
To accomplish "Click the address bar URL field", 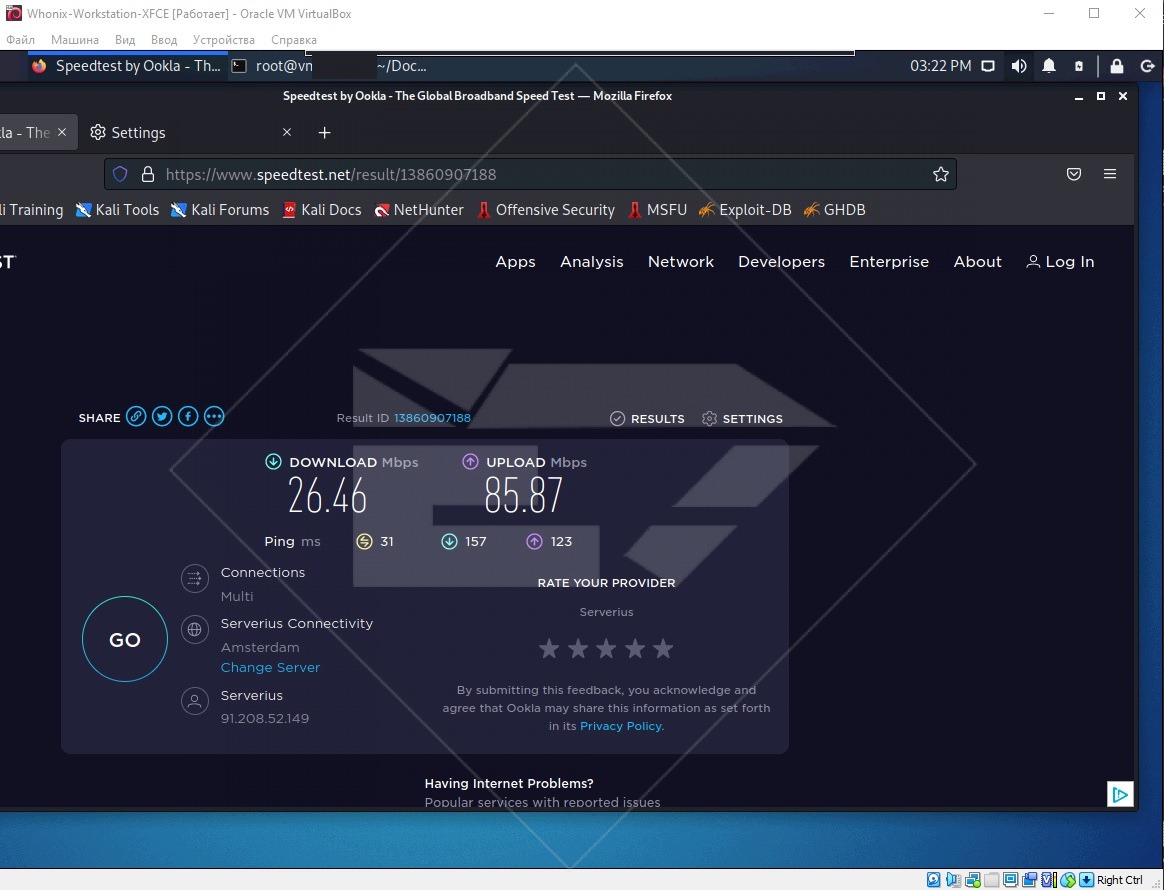I will coord(530,174).
